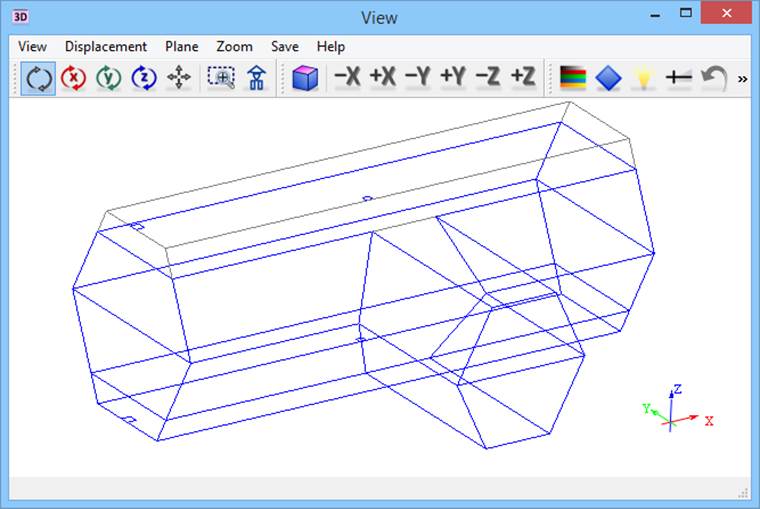This screenshot has height=509, width=760.
Task: Expand the toolbar overflow chevron
Action: click(742, 79)
